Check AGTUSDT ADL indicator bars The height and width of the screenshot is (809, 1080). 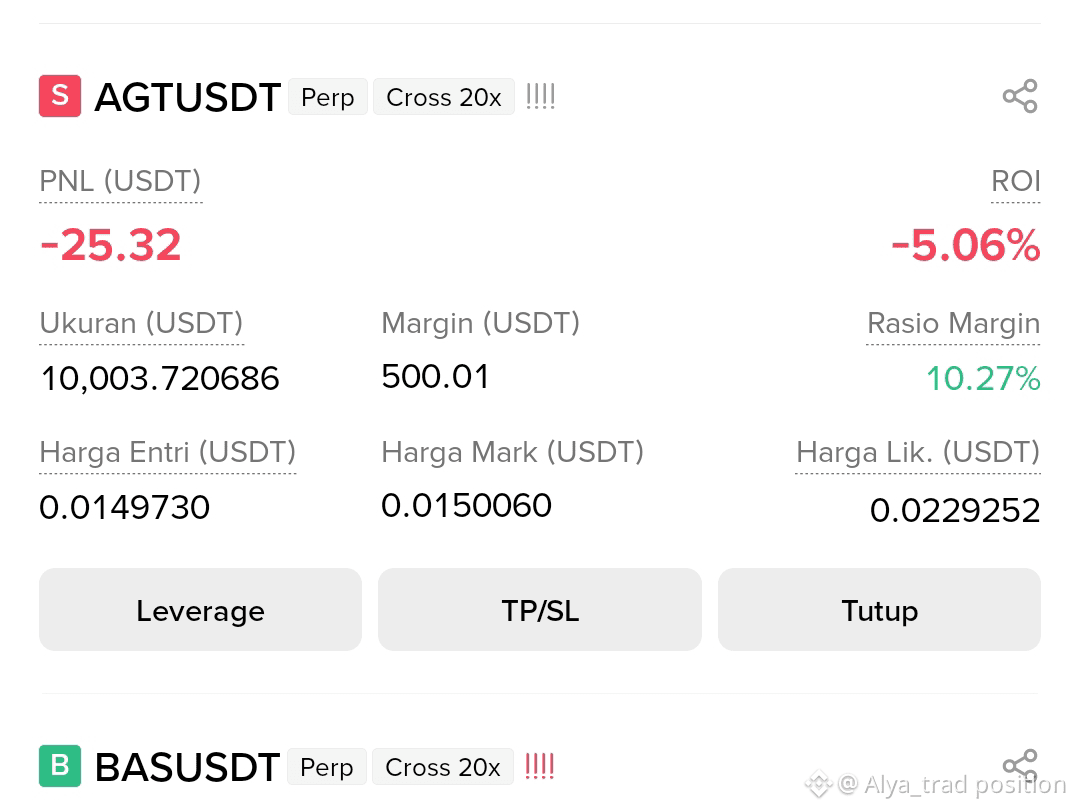point(540,96)
